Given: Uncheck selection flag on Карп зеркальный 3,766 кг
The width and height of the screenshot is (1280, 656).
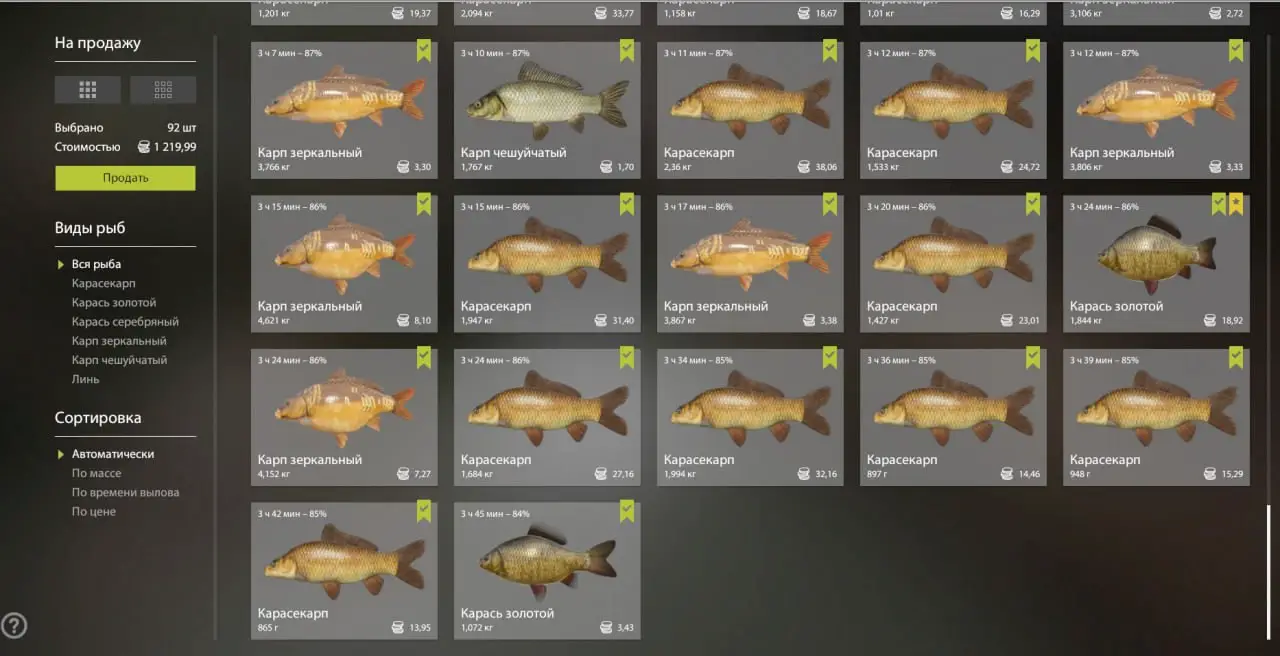Looking at the screenshot, I should click(x=424, y=51).
